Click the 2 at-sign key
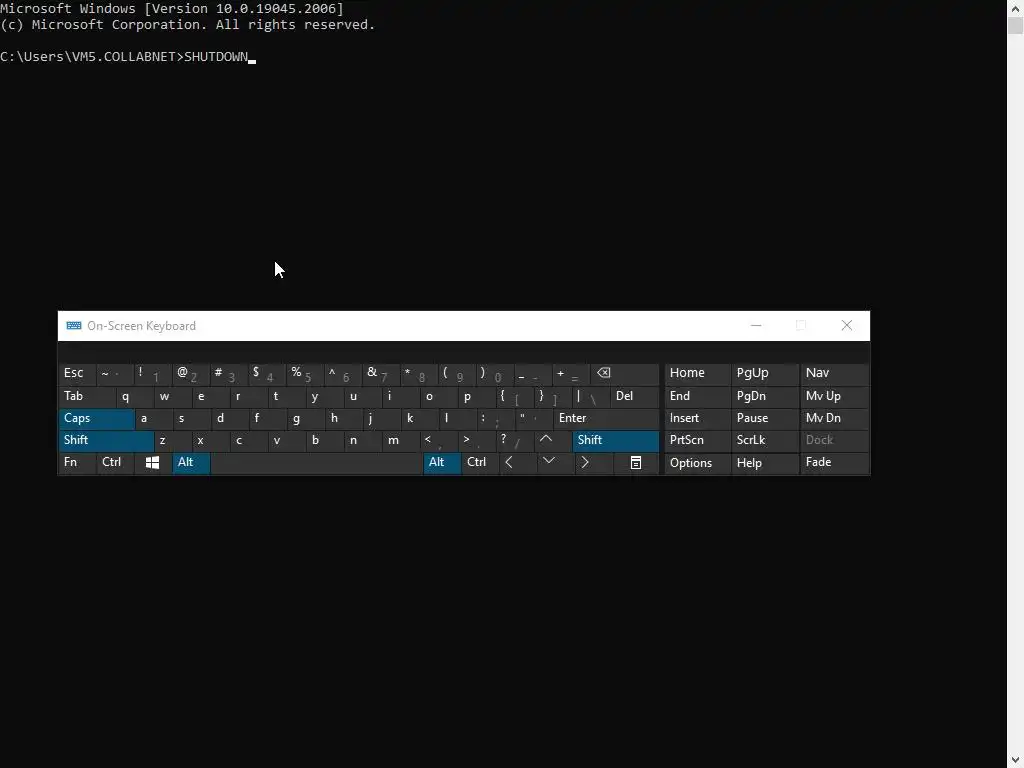Viewport: 1024px width, 768px height. [x=191, y=374]
